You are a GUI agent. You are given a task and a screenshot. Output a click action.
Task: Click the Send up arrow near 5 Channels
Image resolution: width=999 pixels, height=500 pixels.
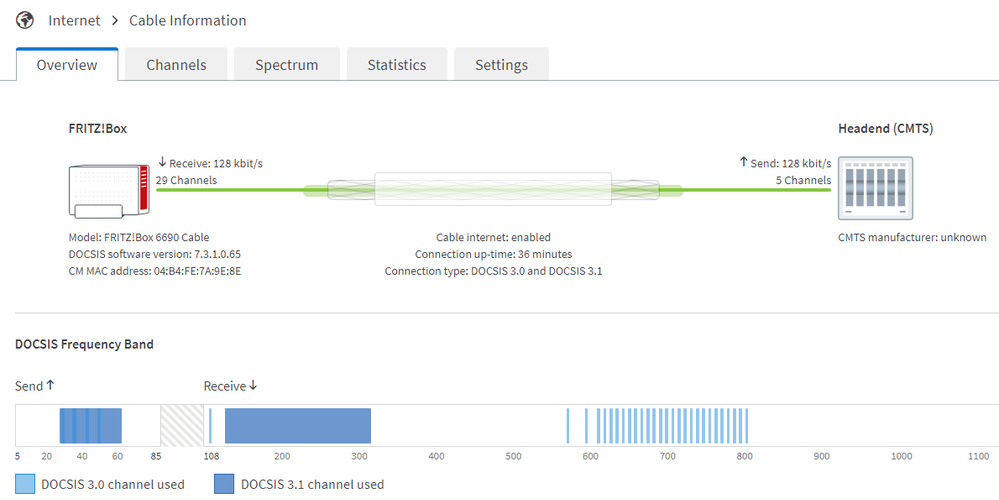(743, 162)
